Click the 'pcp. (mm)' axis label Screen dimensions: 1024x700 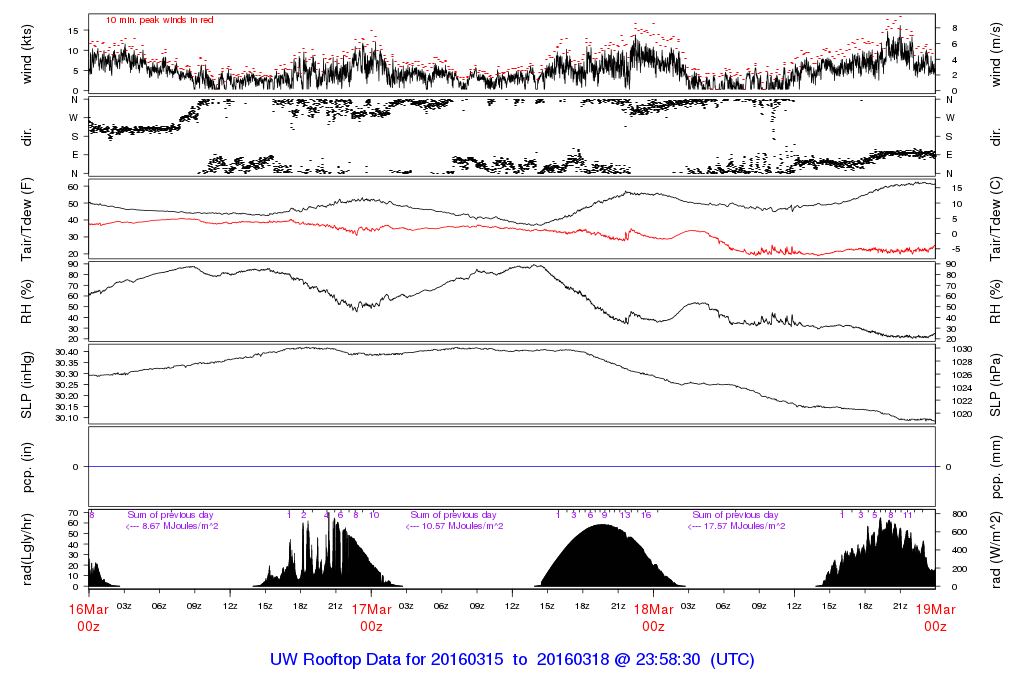tap(997, 466)
